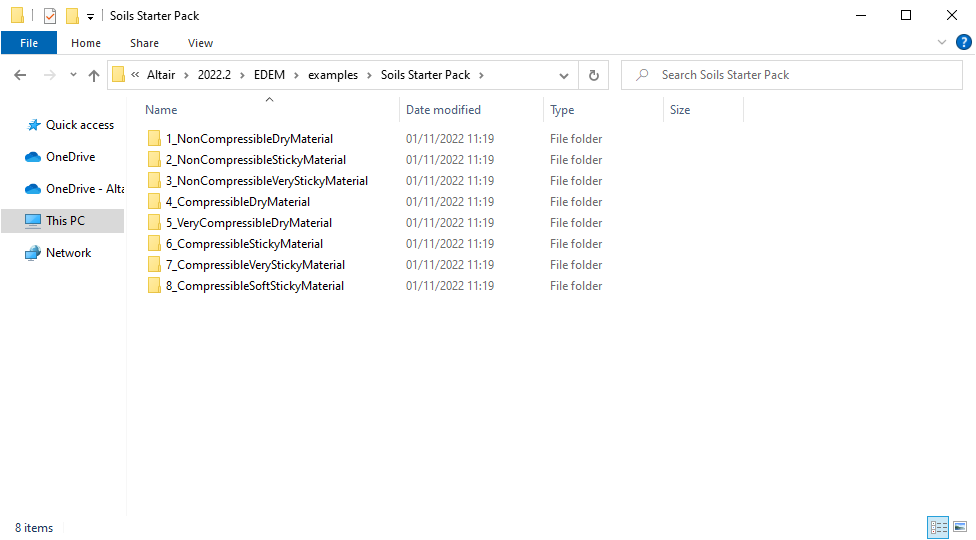The width and height of the screenshot is (976, 540).
Task: Expand the ribbon with the chevron
Action: (942, 42)
